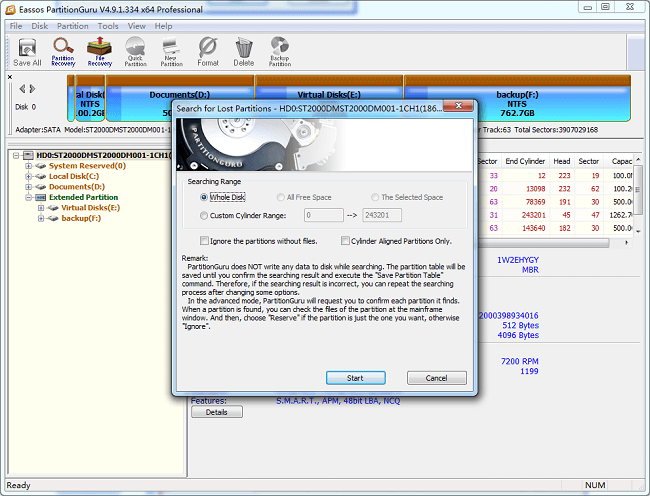Expand the System Reserved(0) node
This screenshot has width=650, height=496.
[x=29, y=166]
